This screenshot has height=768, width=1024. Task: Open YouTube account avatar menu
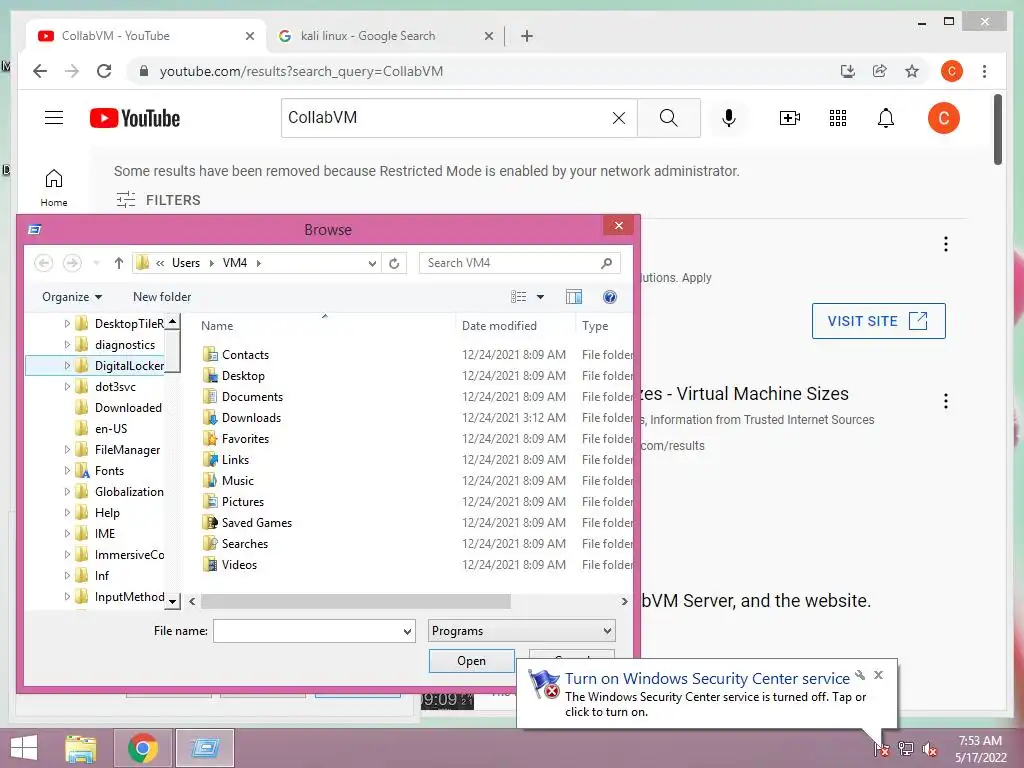tap(944, 118)
